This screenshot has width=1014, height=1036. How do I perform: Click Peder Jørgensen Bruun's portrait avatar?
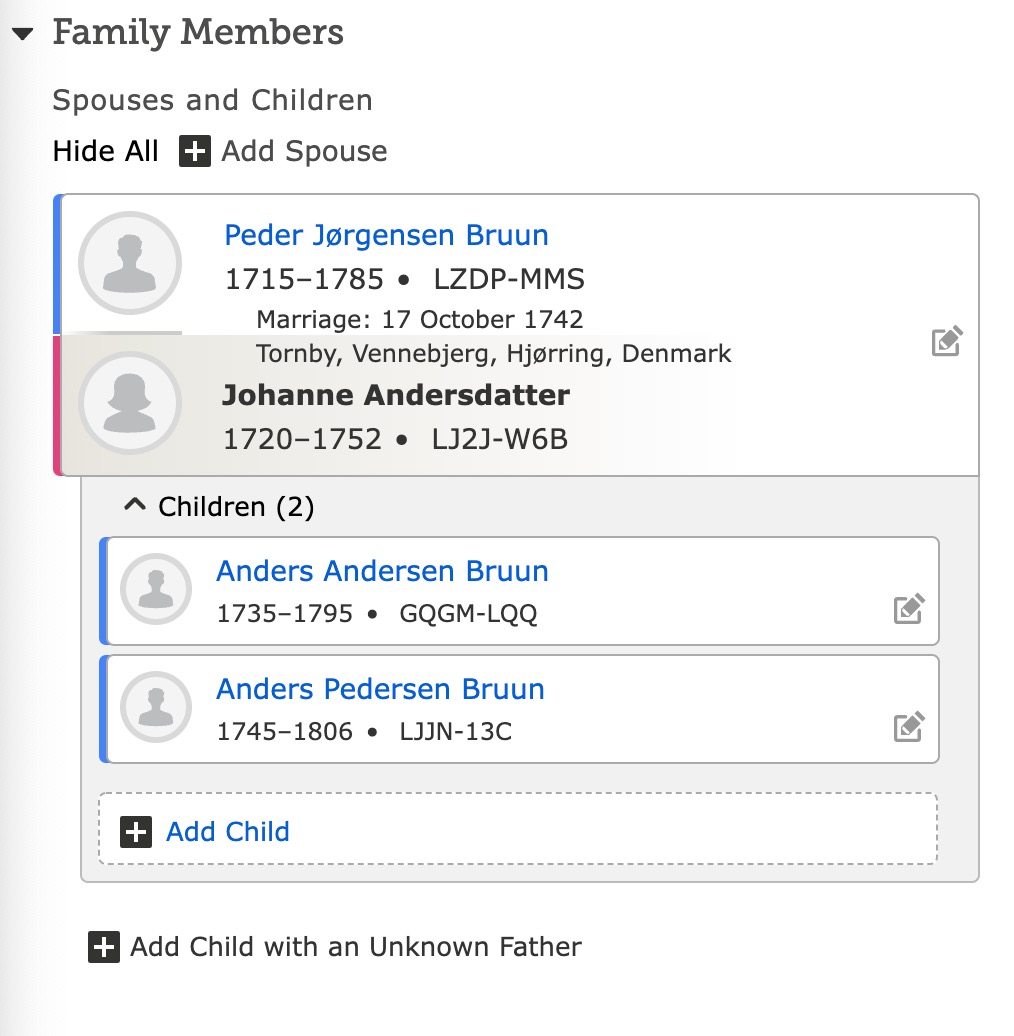tap(130, 263)
